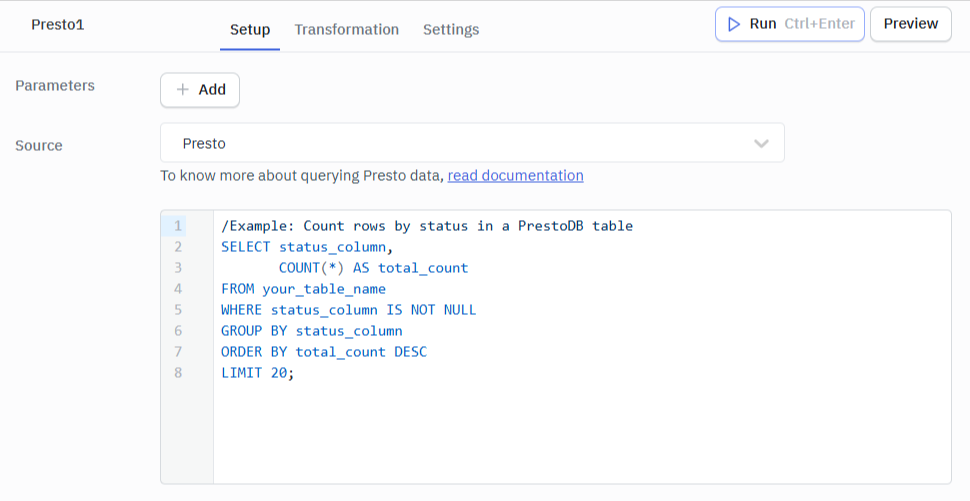Click 'COUNT(*) AS total_count' code line

(374, 268)
